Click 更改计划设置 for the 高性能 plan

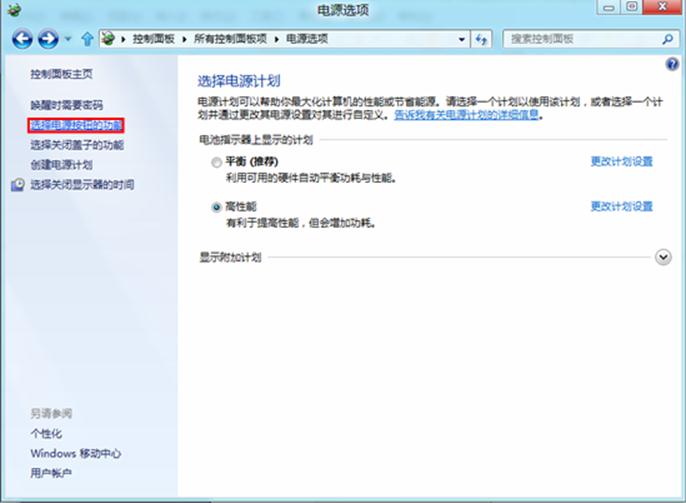pyautogui.click(x=622, y=206)
